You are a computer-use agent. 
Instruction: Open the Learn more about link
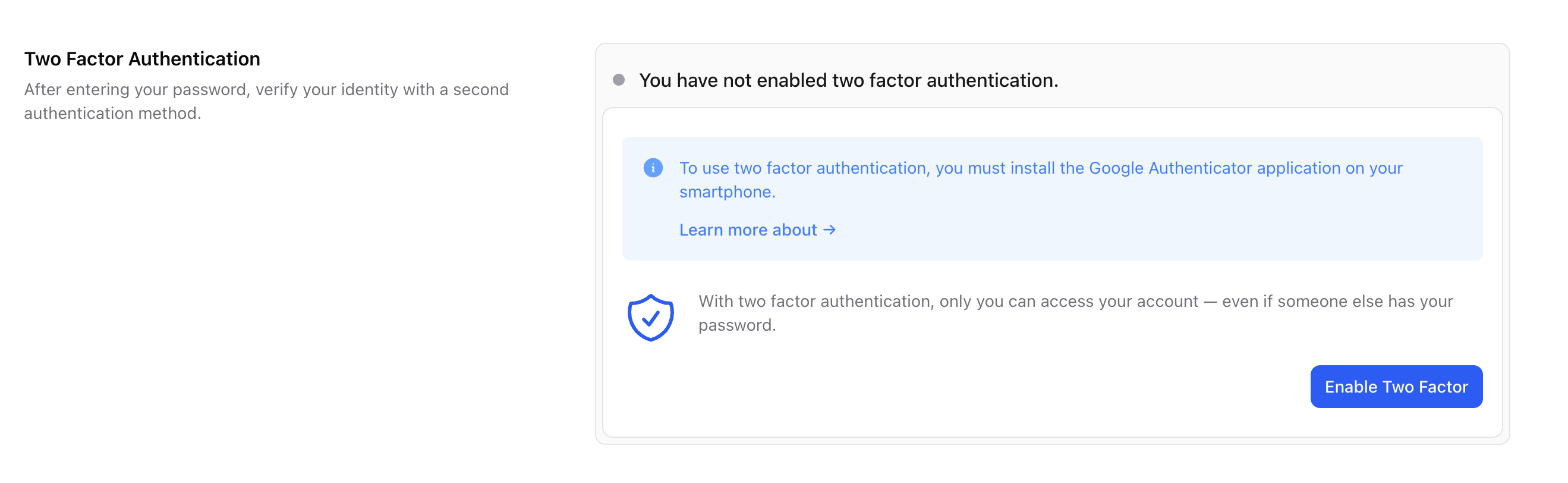pyautogui.click(x=748, y=230)
